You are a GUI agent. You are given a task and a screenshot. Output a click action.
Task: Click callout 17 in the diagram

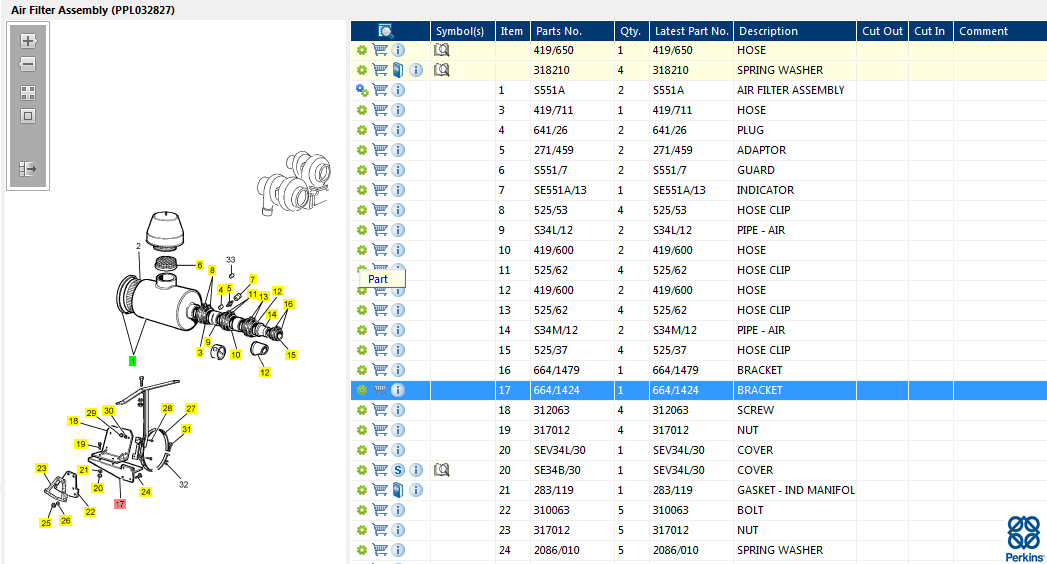[x=120, y=504]
